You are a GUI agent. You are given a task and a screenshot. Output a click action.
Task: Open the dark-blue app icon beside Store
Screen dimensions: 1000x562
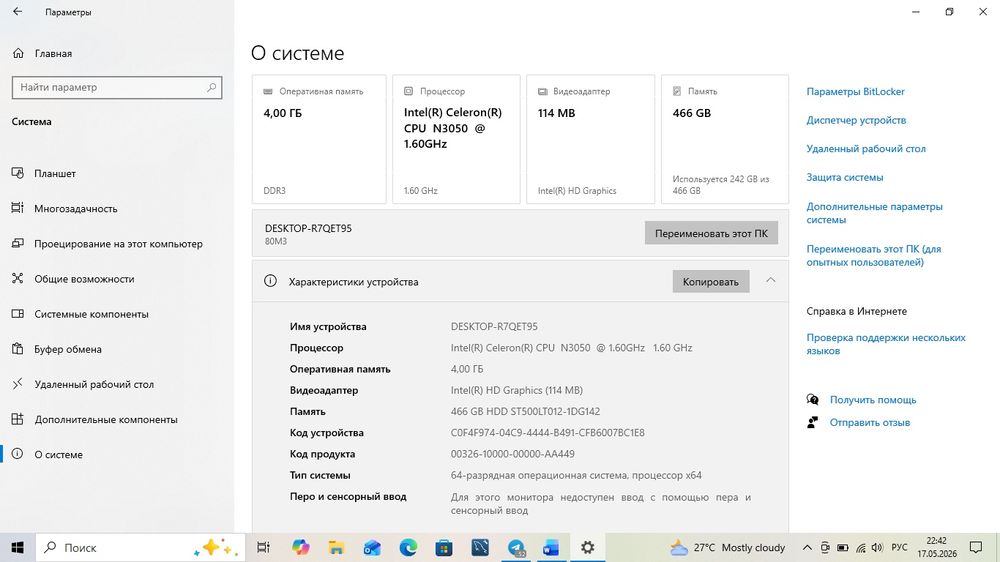click(x=480, y=547)
